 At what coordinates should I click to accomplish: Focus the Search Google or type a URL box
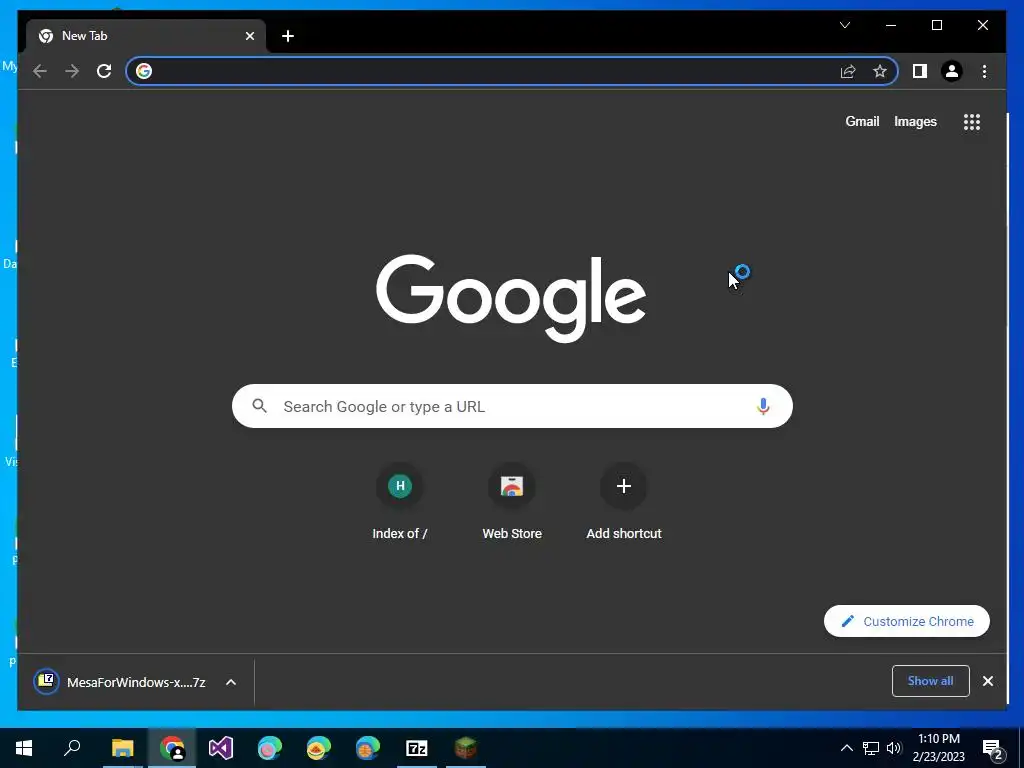pos(512,406)
